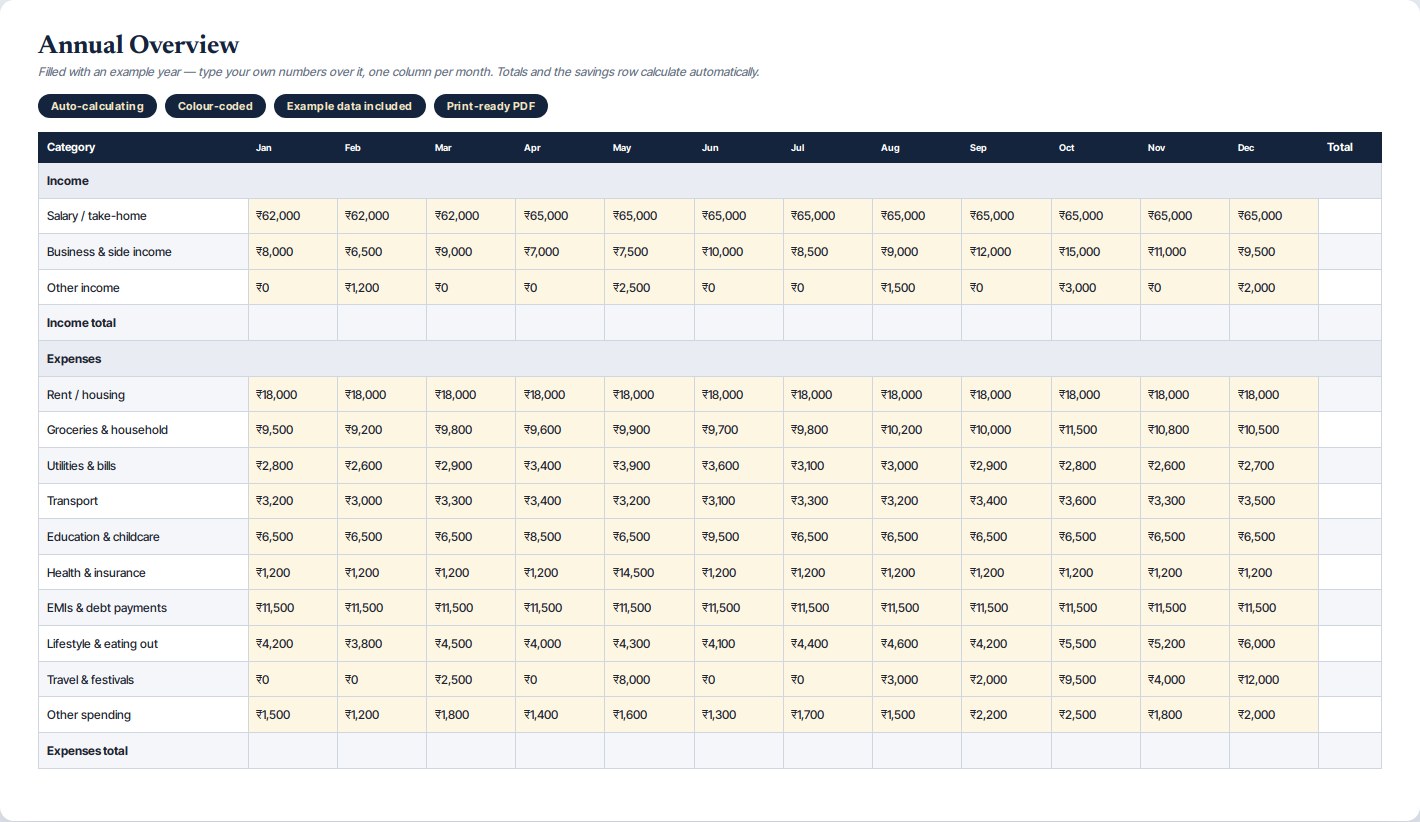Edit Business & side income Sep ₹12,000
This screenshot has height=822, width=1420.
coord(1006,252)
